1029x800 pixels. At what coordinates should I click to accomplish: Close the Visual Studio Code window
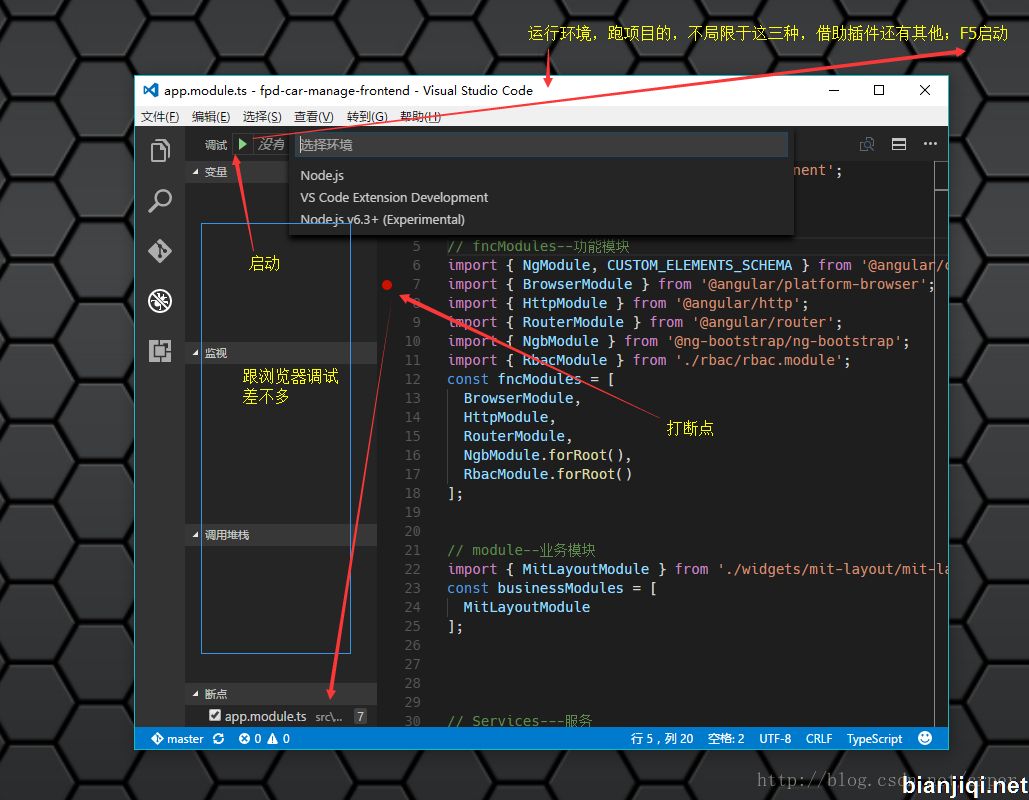point(925,90)
